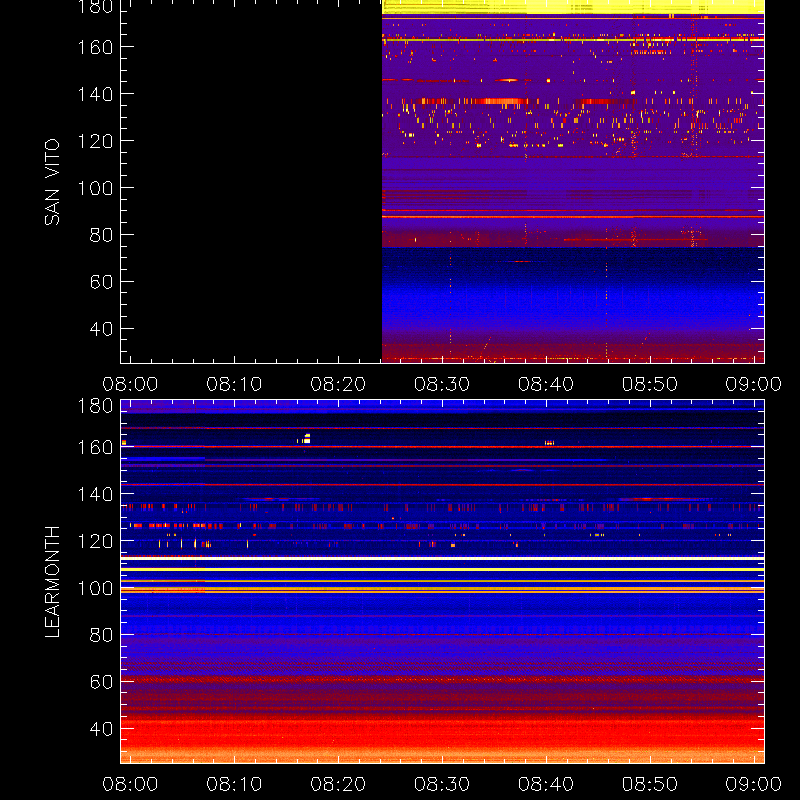Select the 140 tick label on SAN VITO plot
The height and width of the screenshot is (800, 800).
[x=95, y=94]
